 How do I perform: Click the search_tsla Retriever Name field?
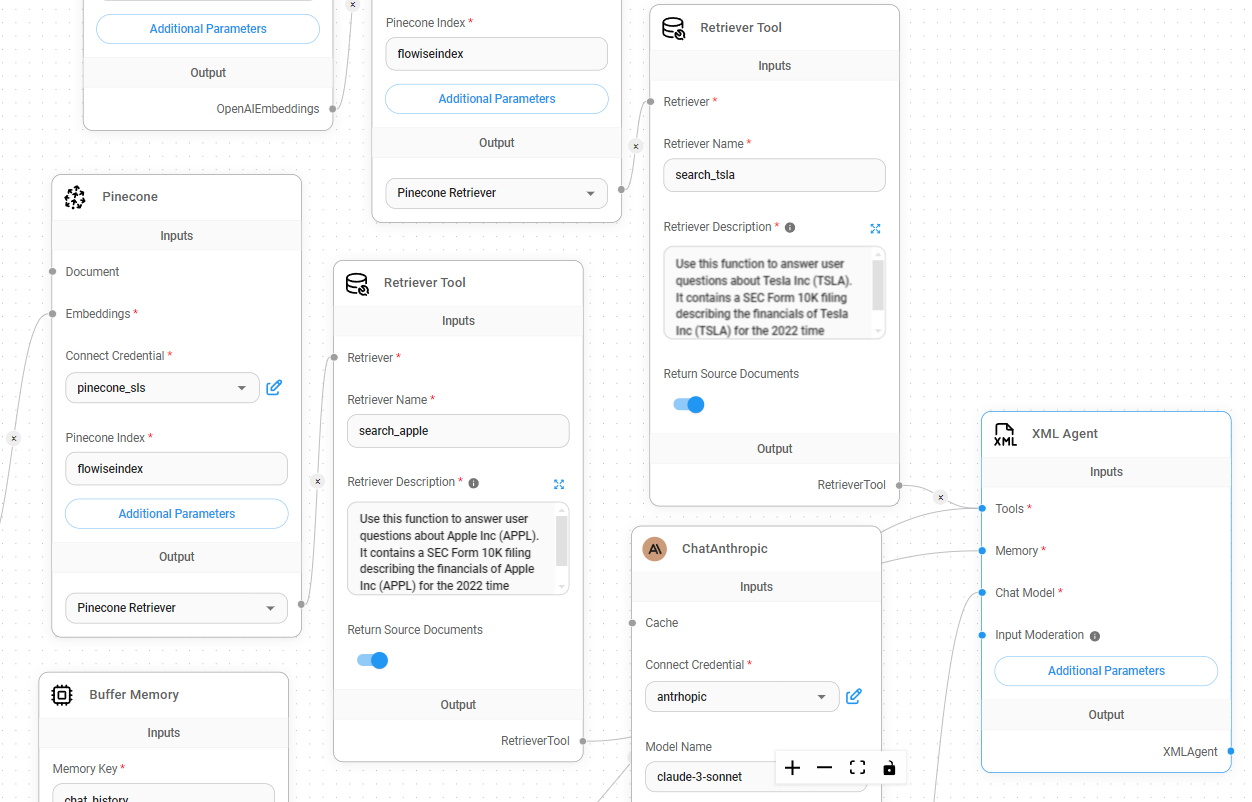coord(774,175)
